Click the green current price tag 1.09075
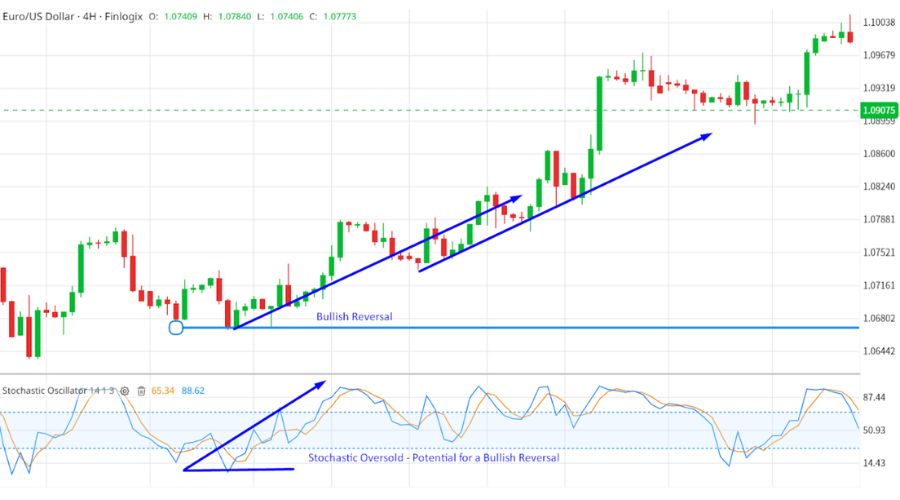This screenshot has width=900, height=500. 877,110
